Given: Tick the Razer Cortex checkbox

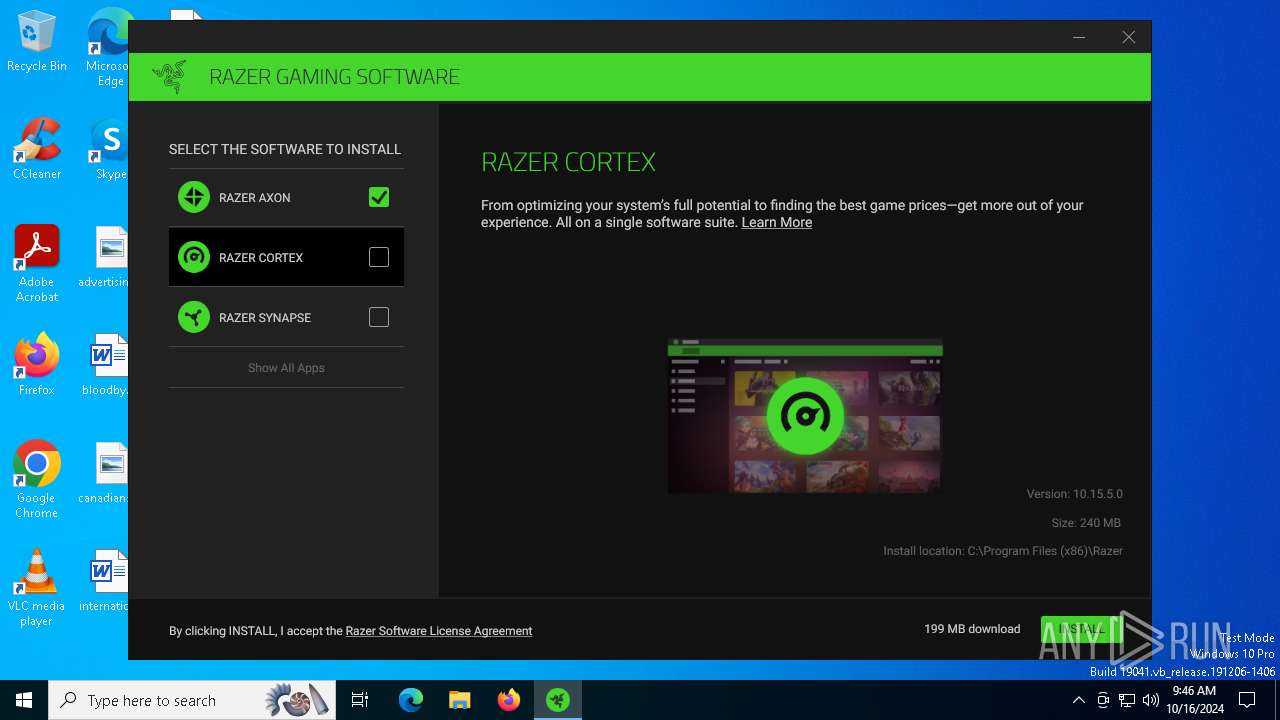Looking at the screenshot, I should (379, 257).
